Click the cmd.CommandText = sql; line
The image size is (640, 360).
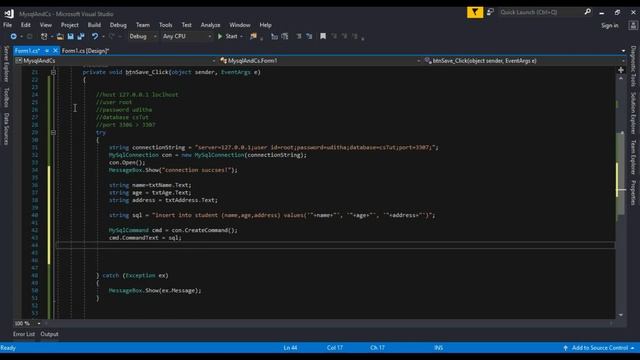point(145,238)
